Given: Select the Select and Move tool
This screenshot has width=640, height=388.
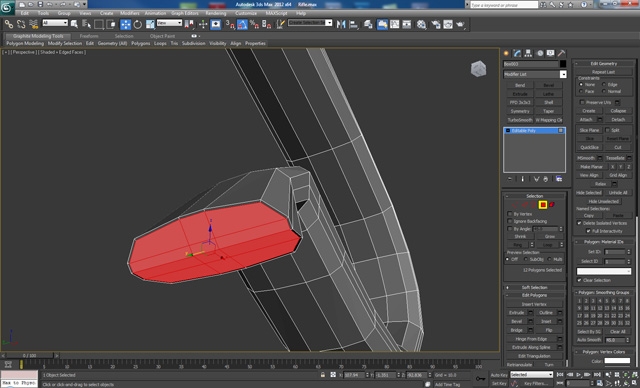Looking at the screenshot, I should (126, 24).
